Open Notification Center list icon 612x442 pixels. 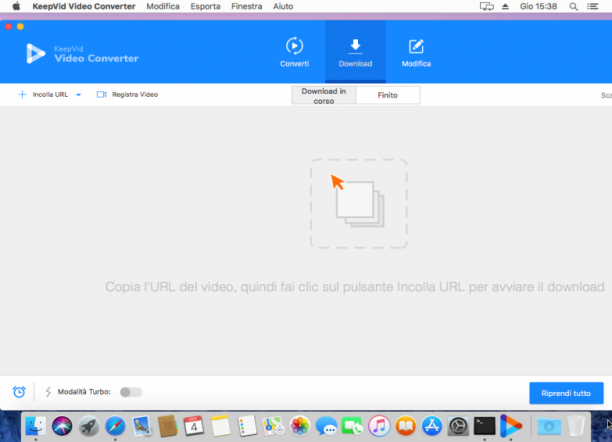click(593, 6)
